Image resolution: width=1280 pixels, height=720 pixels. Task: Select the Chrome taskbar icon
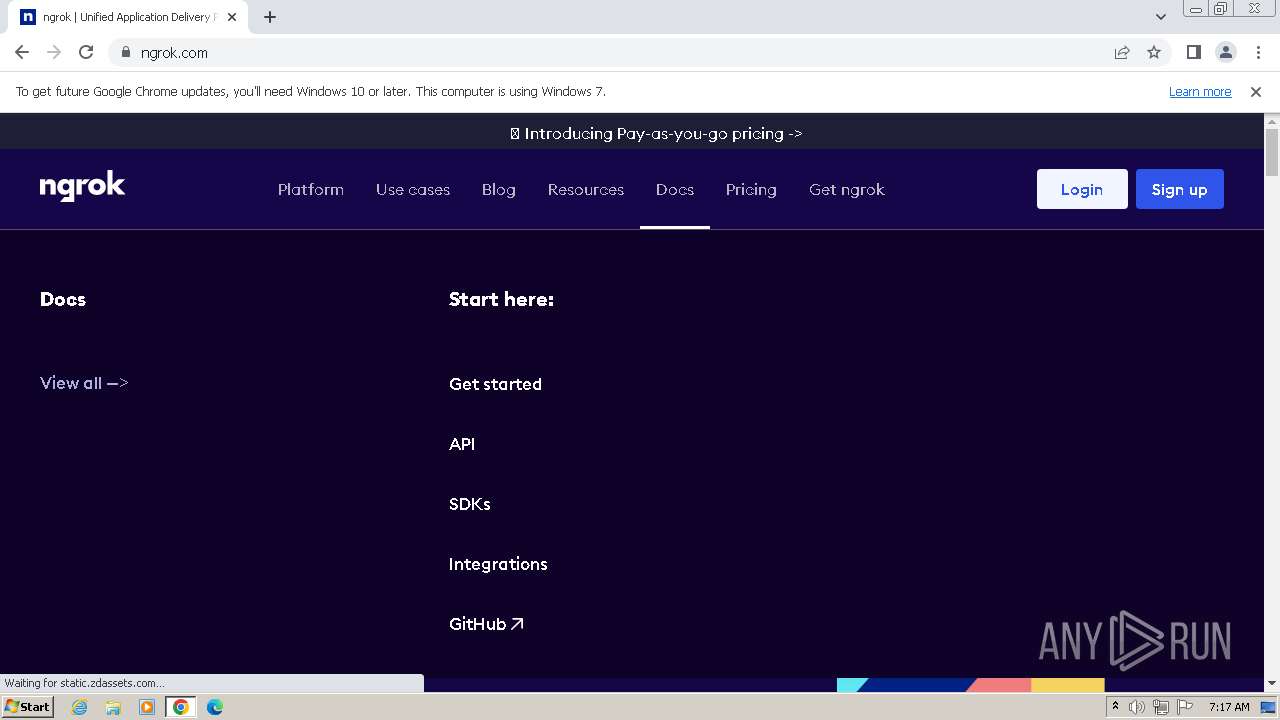(x=181, y=707)
